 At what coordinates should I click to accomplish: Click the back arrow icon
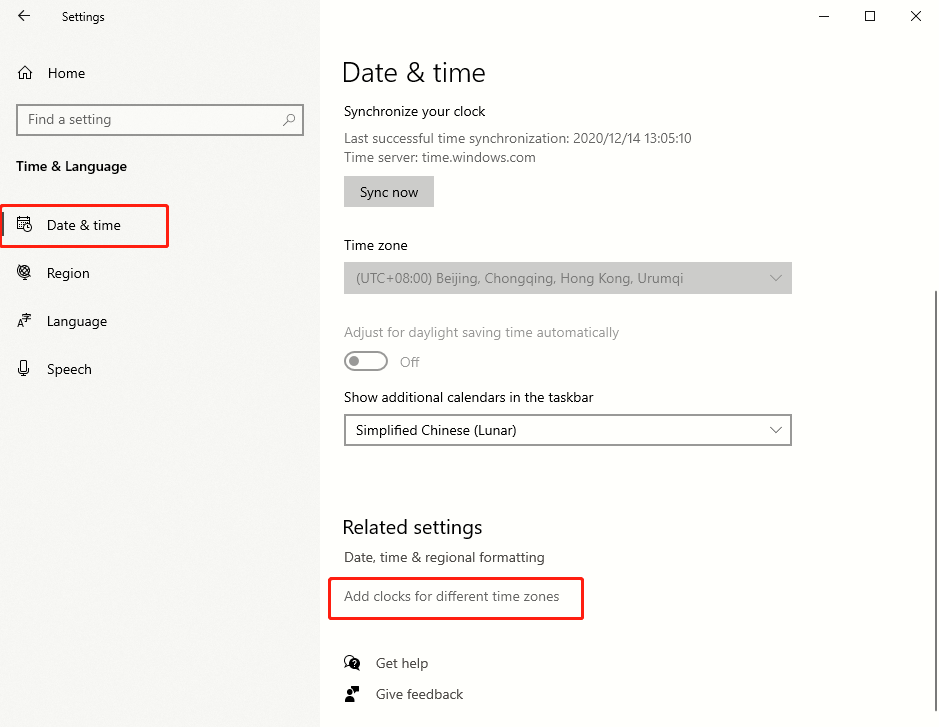[24, 16]
